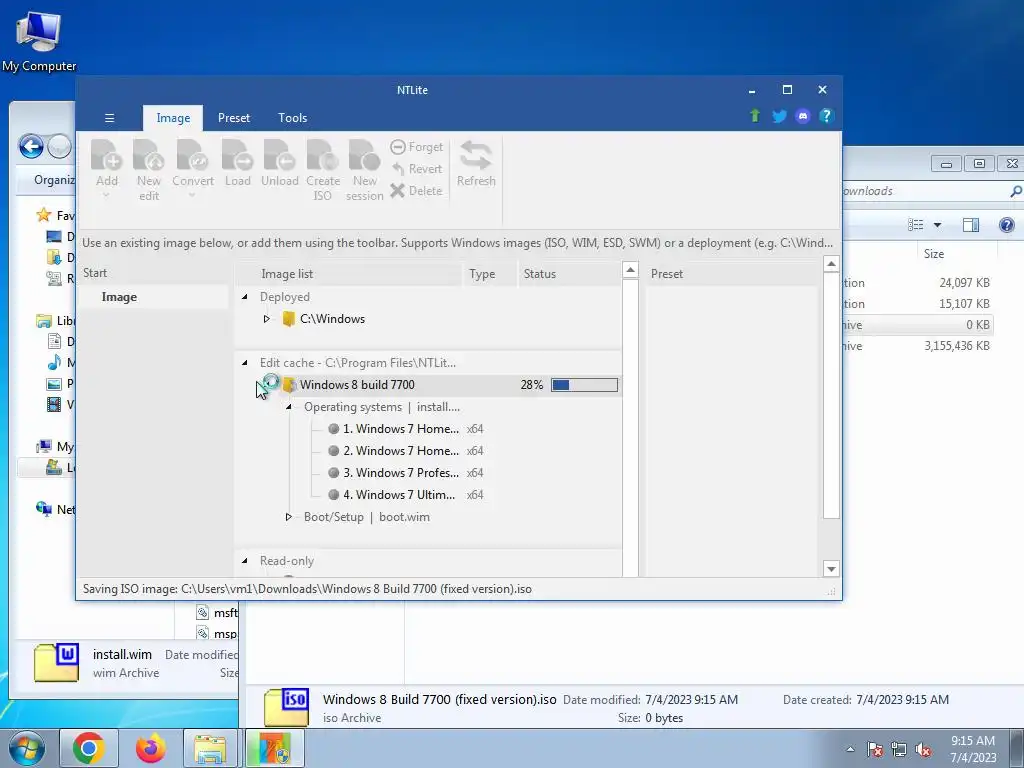This screenshot has height=768, width=1024.
Task: Click the Forget button
Action: 417,147
